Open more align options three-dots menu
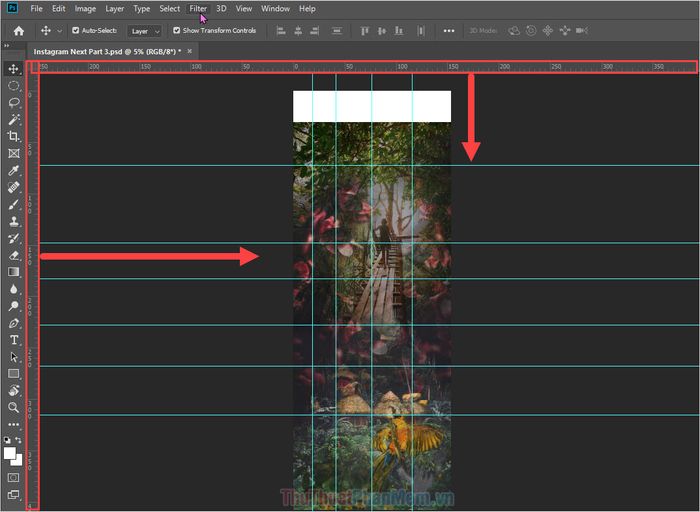700x512 pixels. [x=449, y=31]
